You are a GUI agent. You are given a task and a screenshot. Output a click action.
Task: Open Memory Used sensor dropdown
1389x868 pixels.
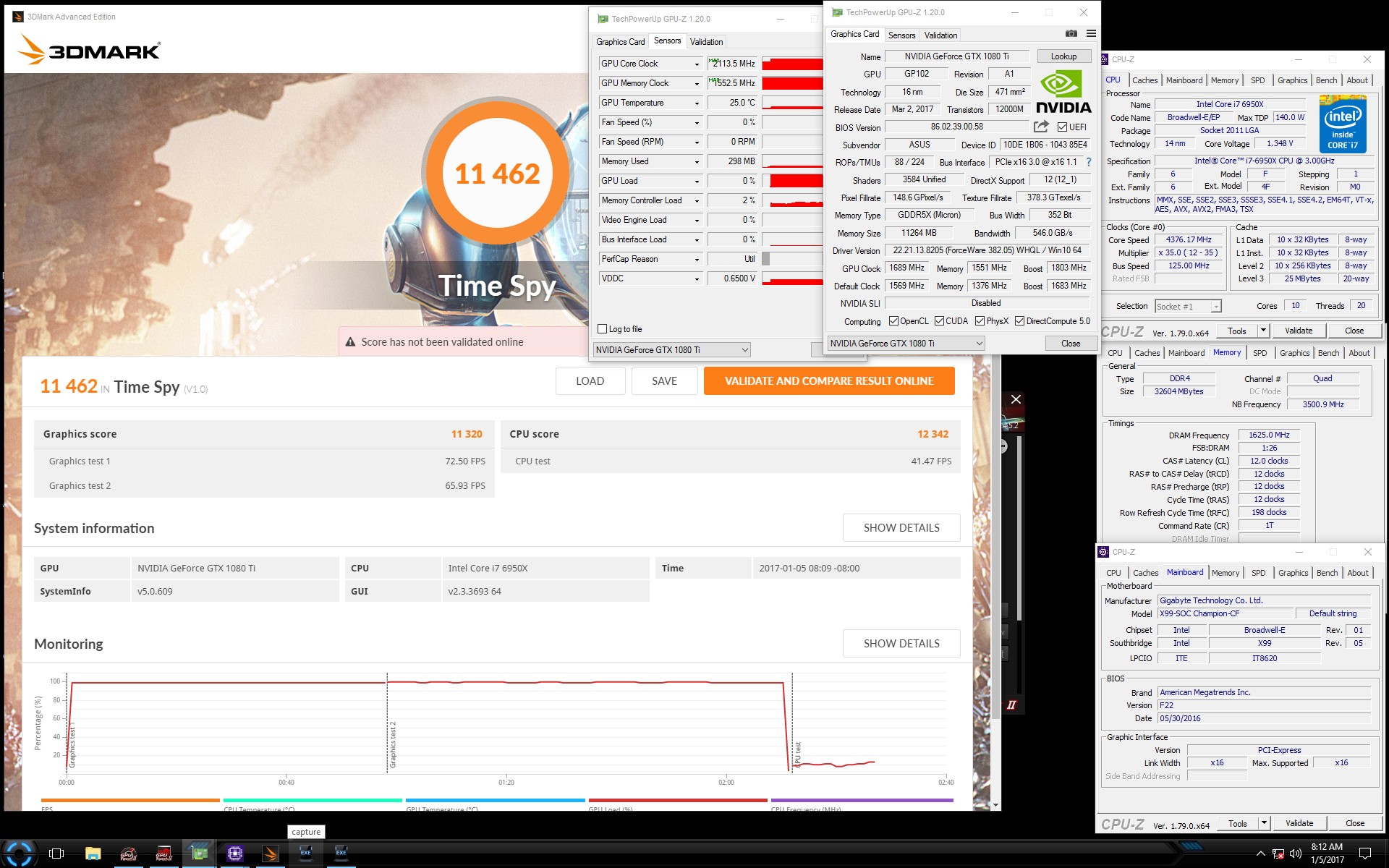[697, 162]
